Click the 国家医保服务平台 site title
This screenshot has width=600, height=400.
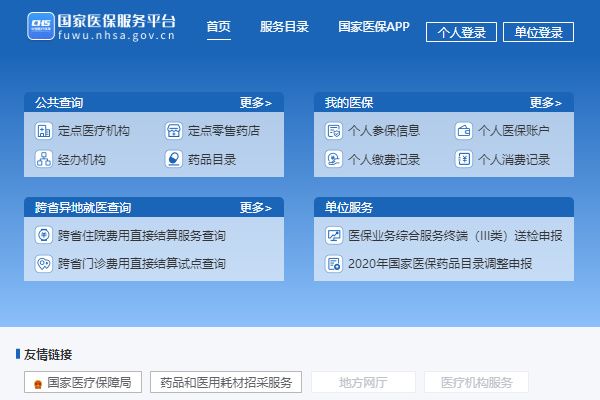[x=116, y=21]
